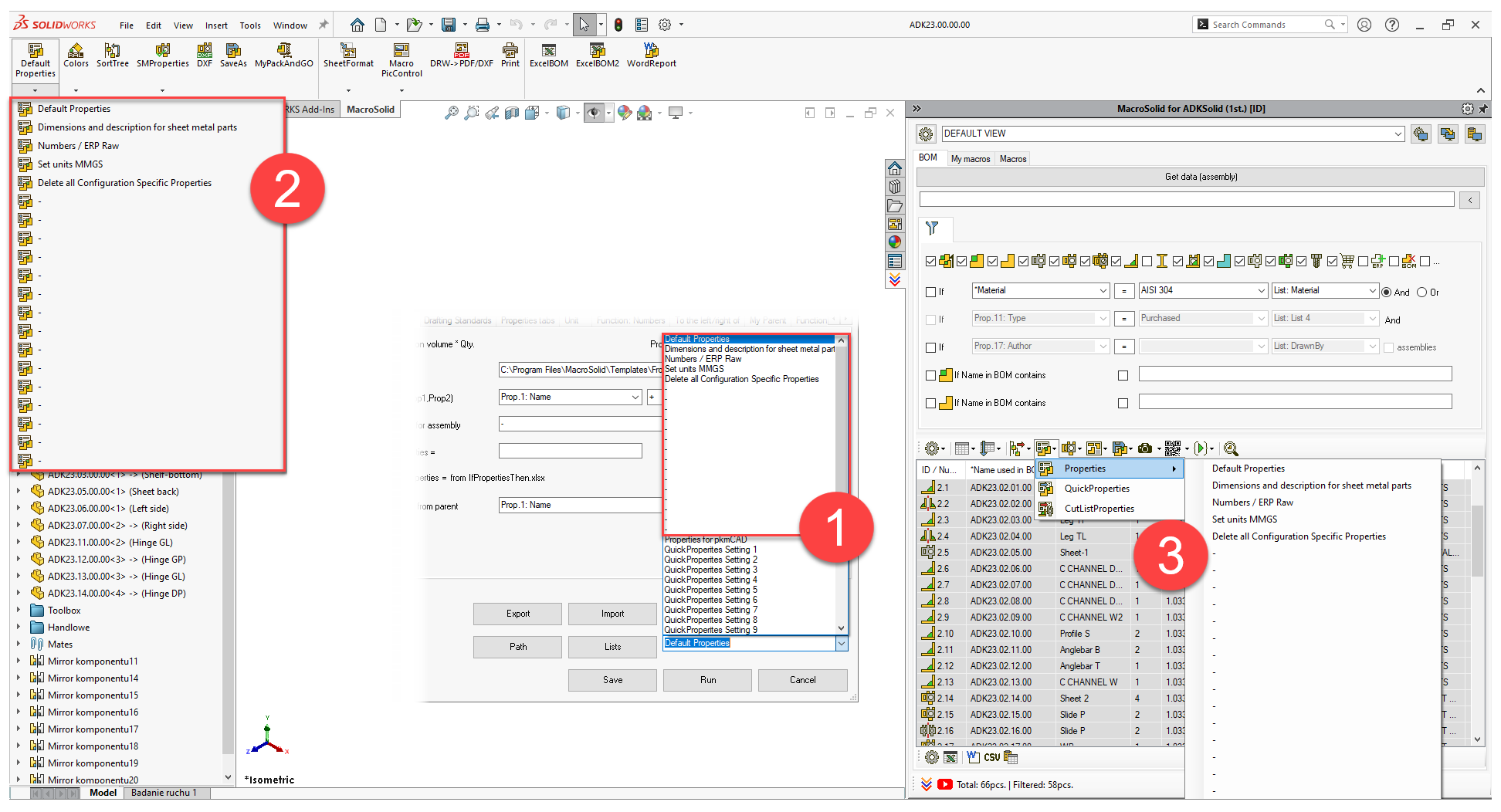Open the SheetFormat tool
Screen dimensions: 1501x812
348,56
